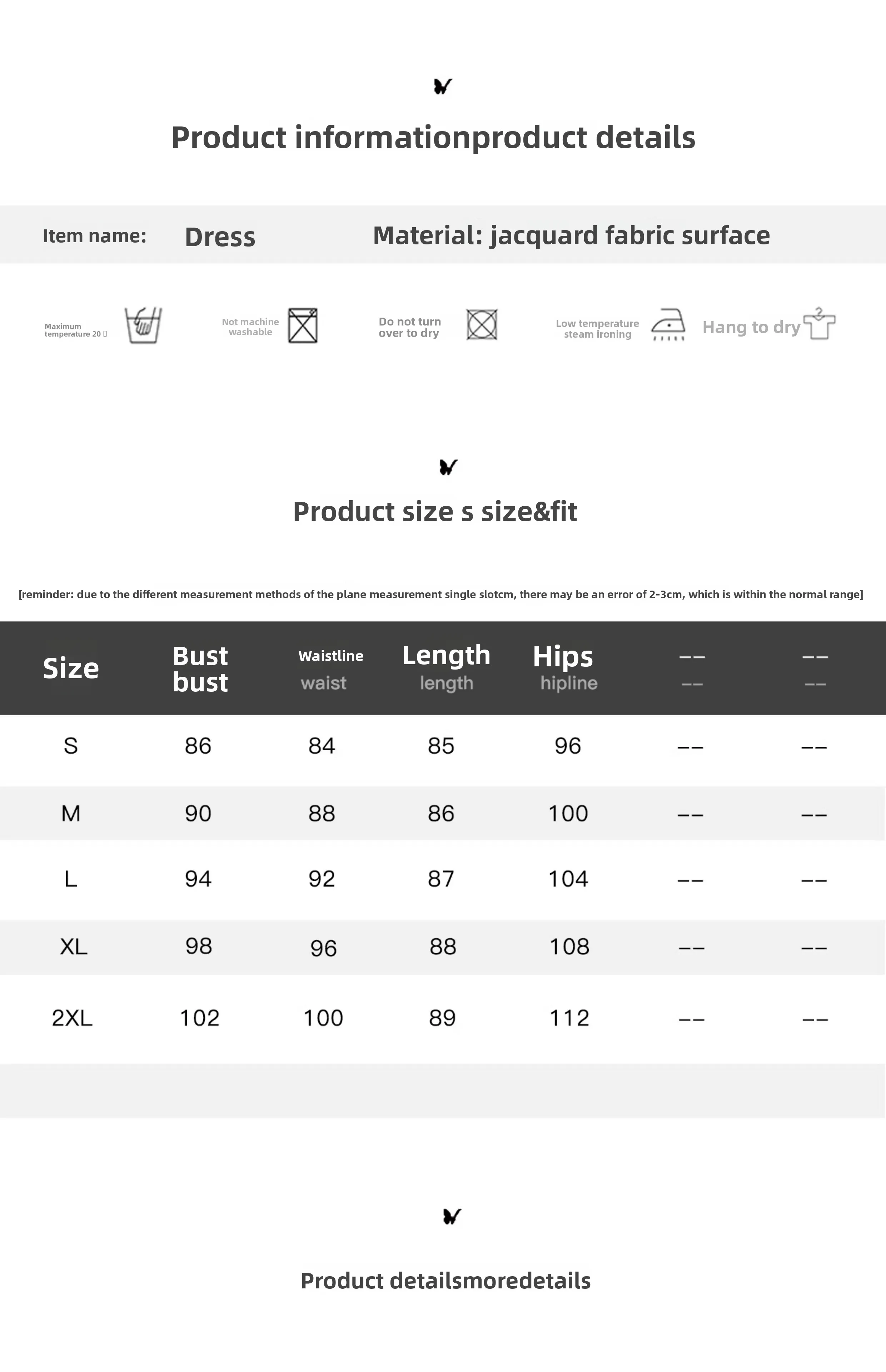Click the M row hips value 100
This screenshot has height=1372, width=886.
pyautogui.click(x=568, y=814)
